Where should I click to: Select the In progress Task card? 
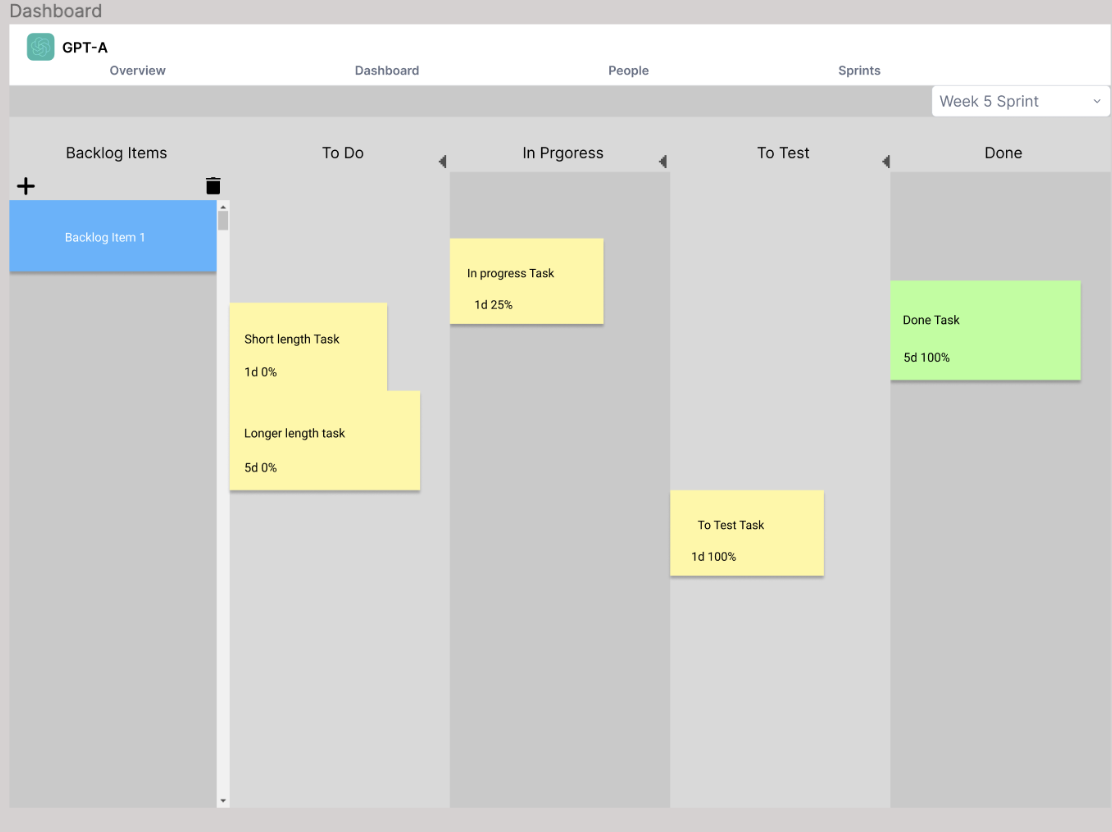[525, 281]
